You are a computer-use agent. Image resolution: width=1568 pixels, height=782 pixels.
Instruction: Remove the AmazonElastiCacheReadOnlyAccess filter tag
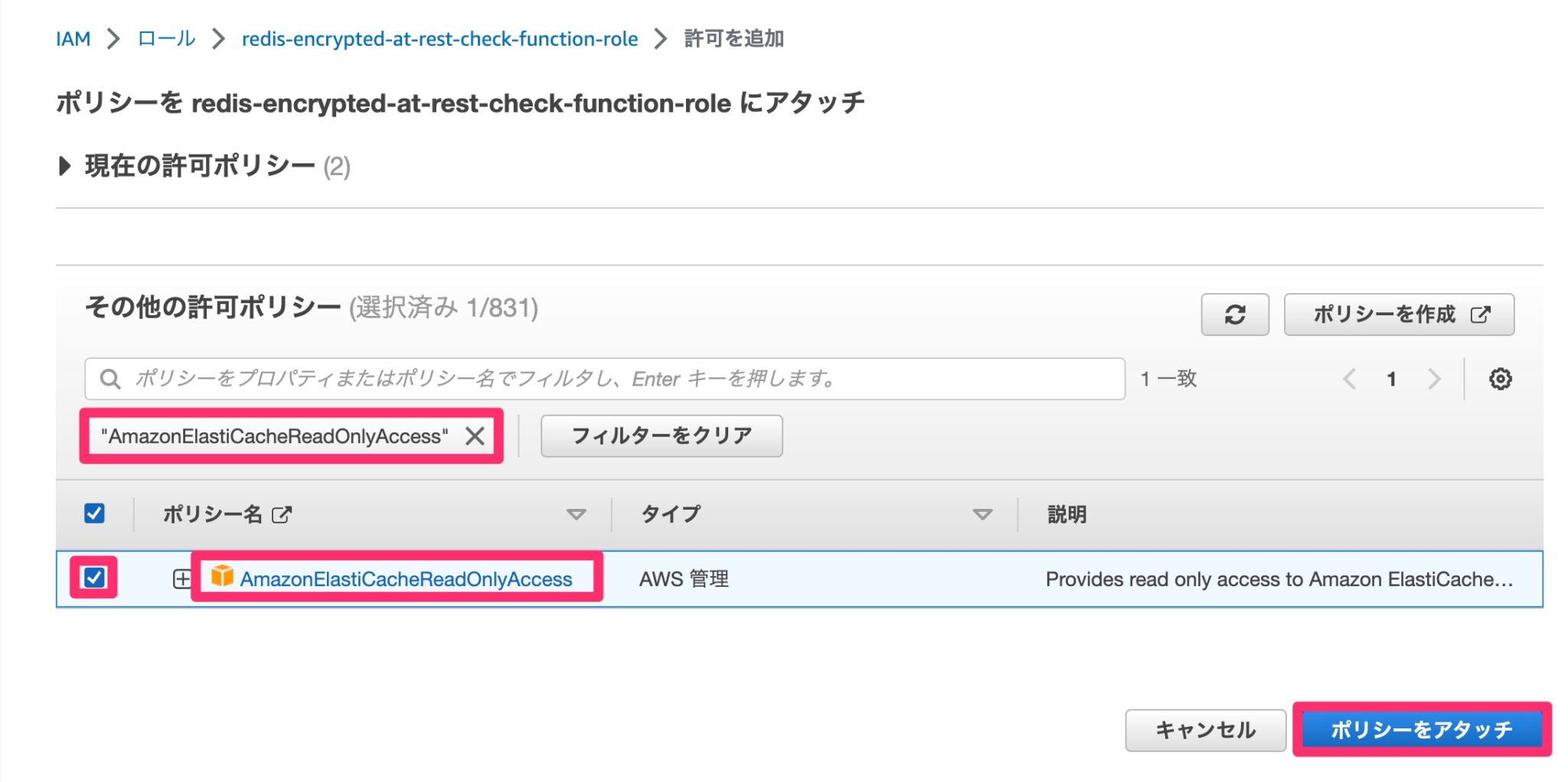(x=476, y=435)
